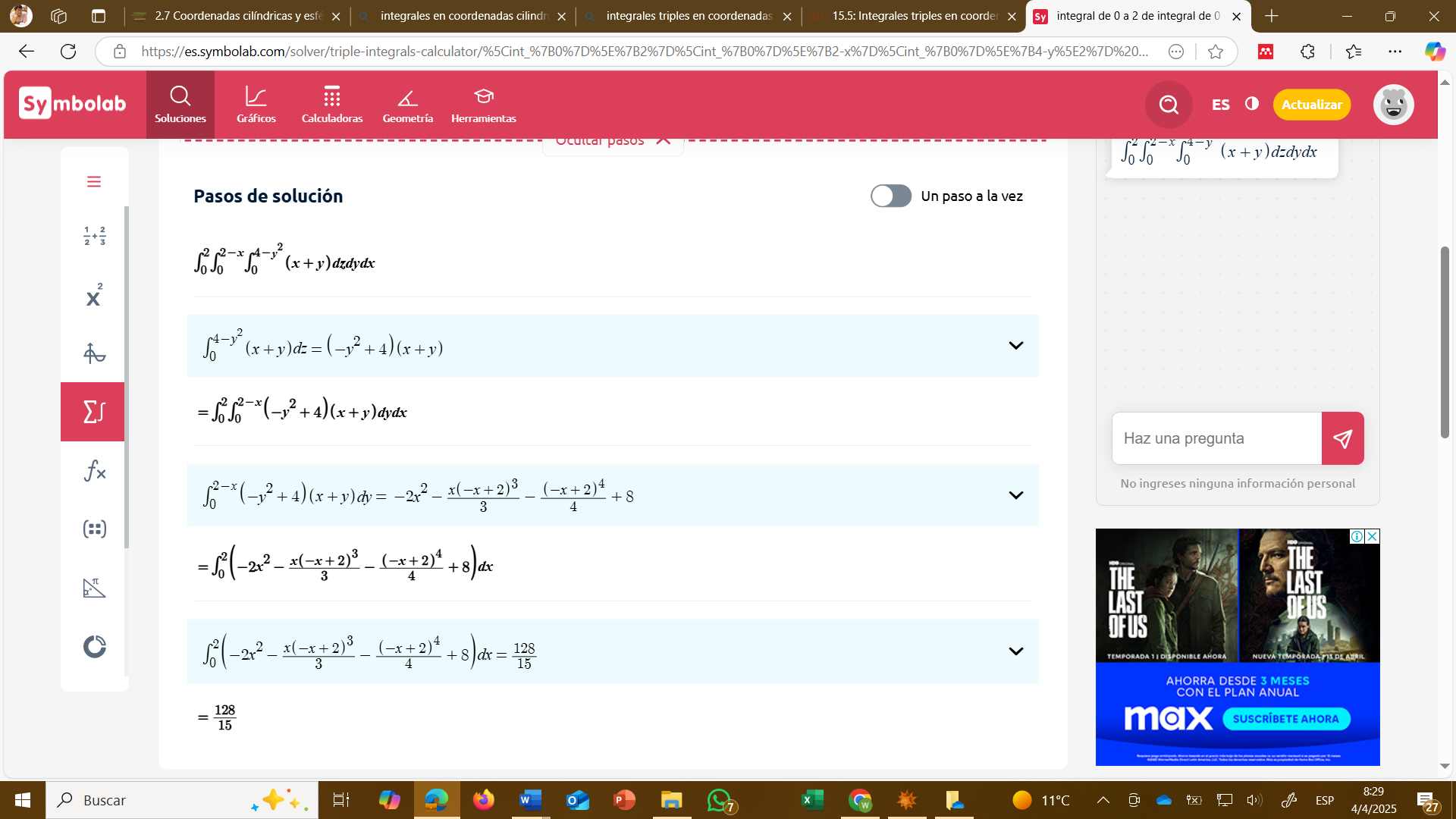
Task: Click the round search icon in header
Action: point(1169,105)
